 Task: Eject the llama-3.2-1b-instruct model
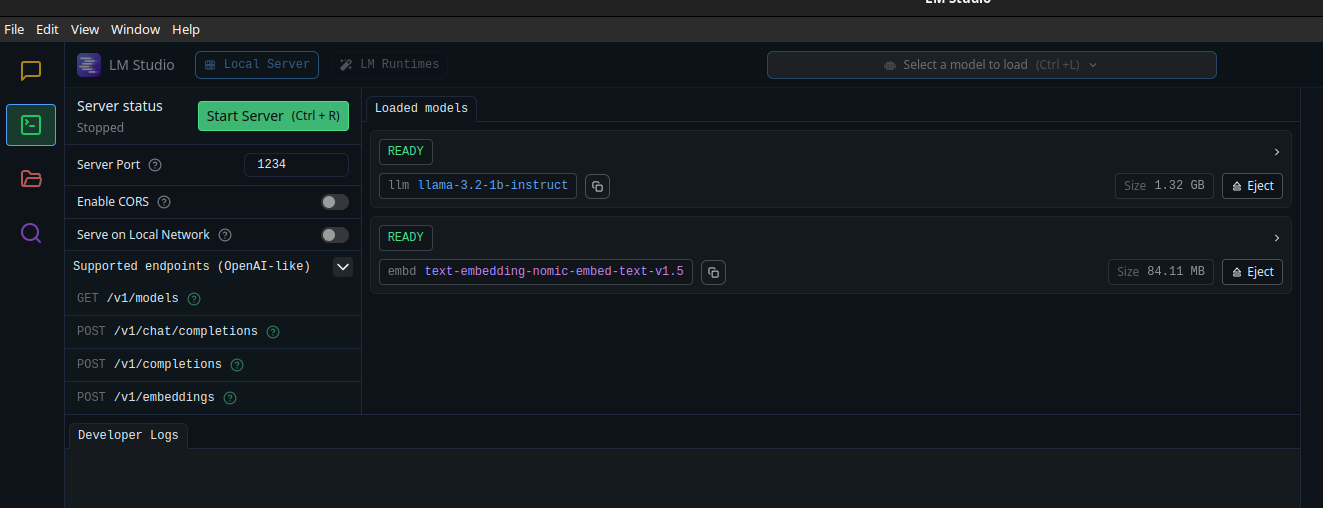point(1252,186)
